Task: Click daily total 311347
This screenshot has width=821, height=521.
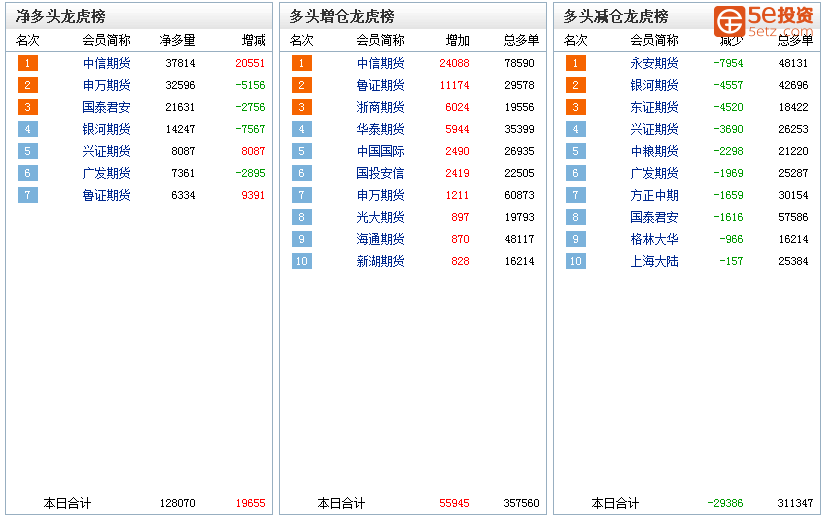Action: pyautogui.click(x=795, y=503)
